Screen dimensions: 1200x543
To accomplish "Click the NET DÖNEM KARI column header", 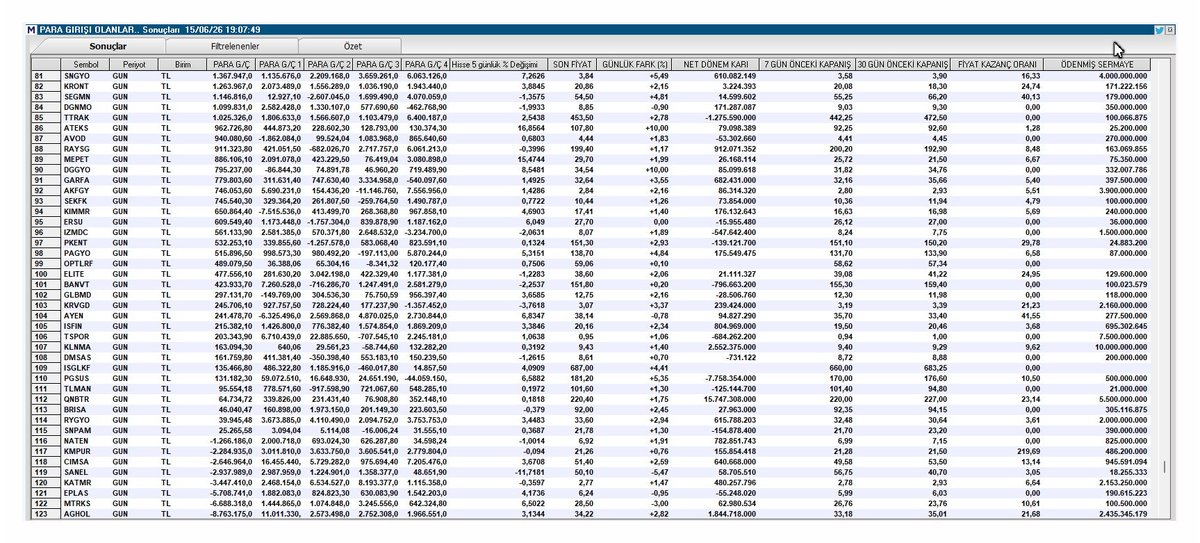I will point(715,64).
